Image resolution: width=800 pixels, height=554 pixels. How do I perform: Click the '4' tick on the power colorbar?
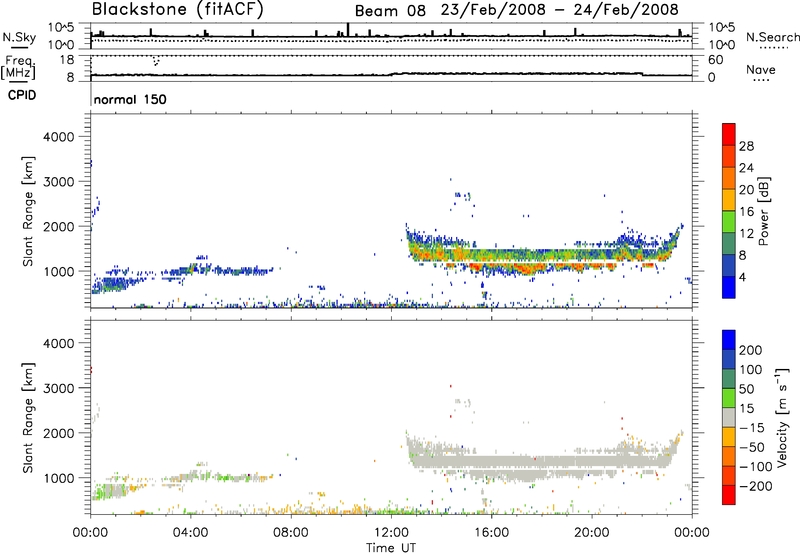[x=742, y=277]
